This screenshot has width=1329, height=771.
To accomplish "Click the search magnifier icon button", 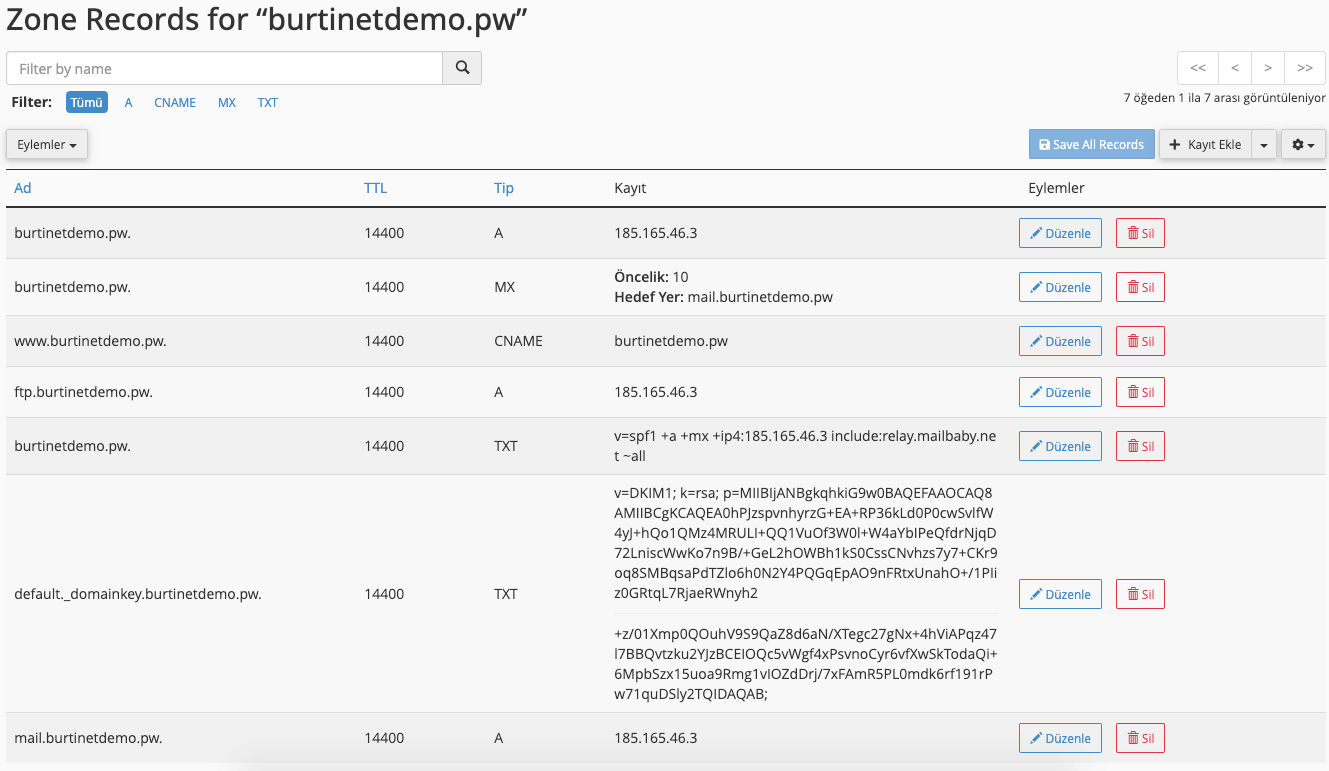I will point(462,68).
